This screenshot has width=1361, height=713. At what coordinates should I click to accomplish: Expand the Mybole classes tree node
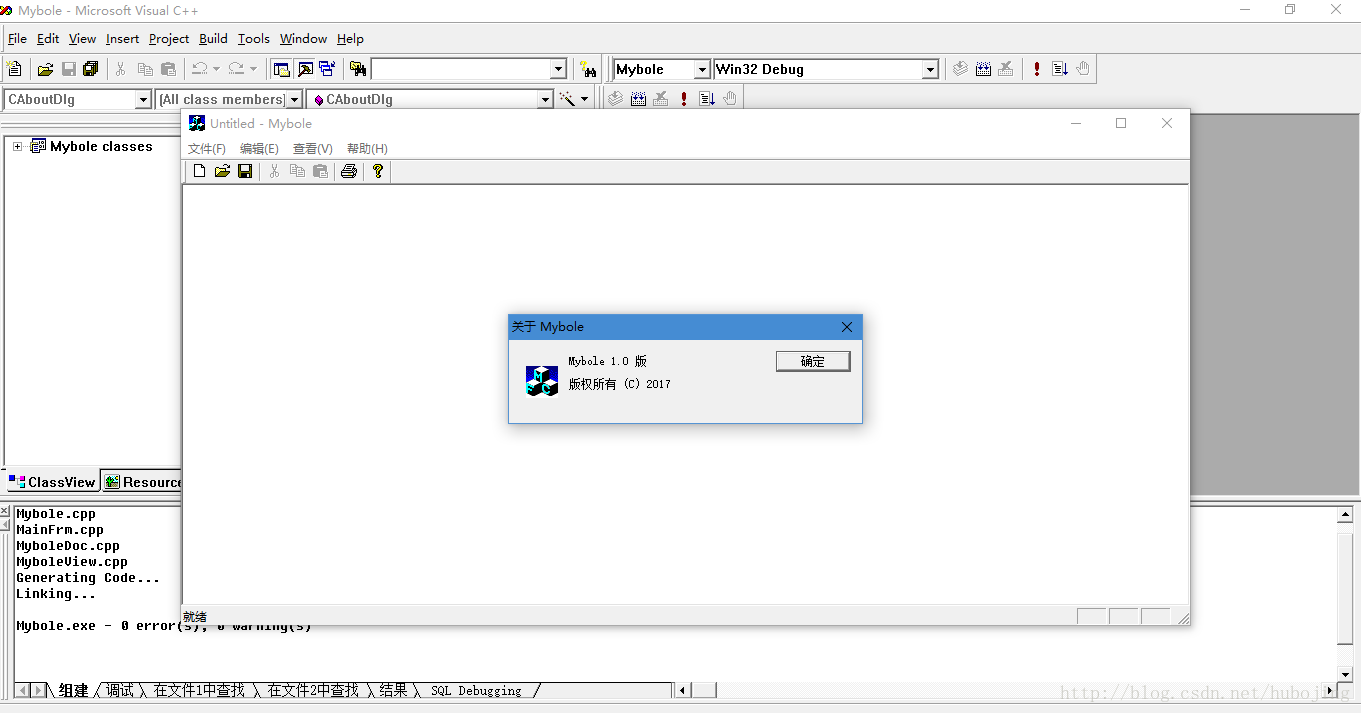click(x=18, y=146)
